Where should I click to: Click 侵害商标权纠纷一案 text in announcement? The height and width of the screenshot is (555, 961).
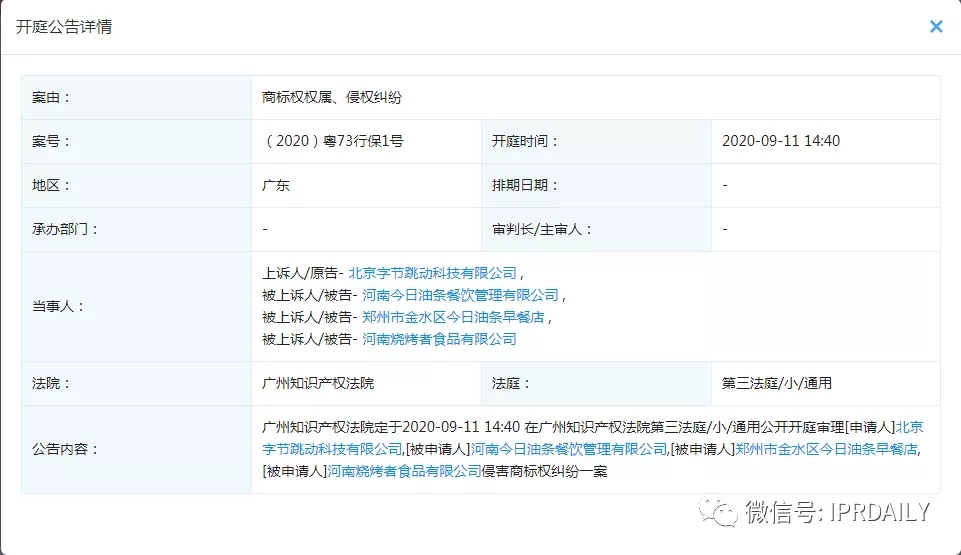point(545,471)
